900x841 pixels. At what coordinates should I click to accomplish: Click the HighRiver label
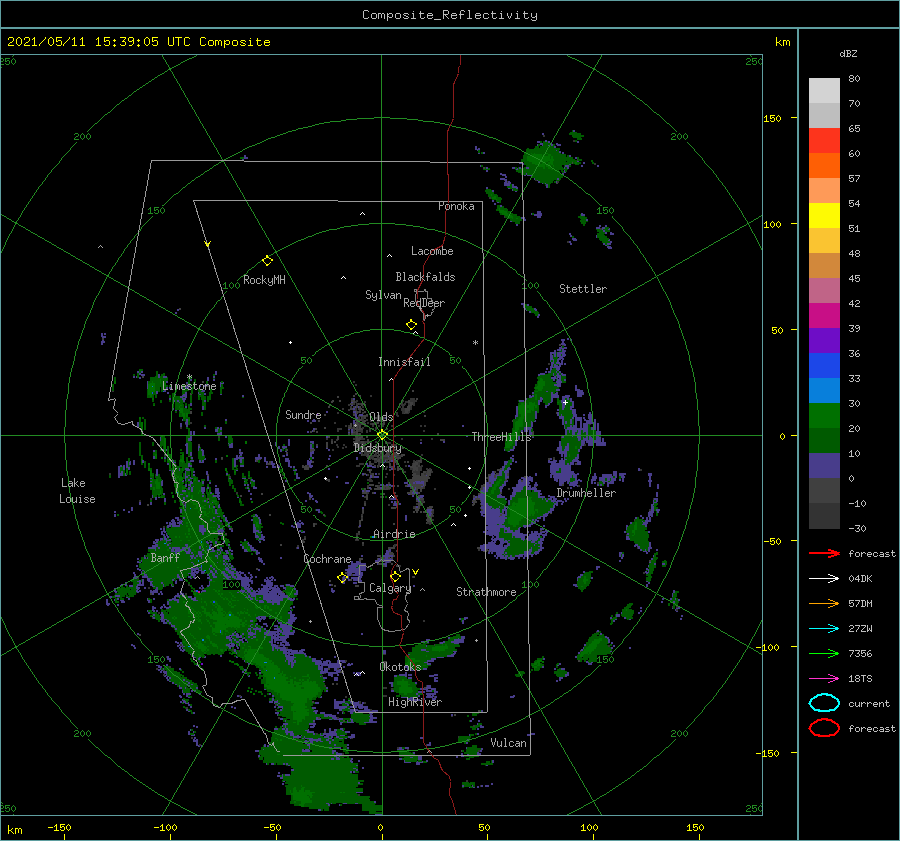[415, 703]
